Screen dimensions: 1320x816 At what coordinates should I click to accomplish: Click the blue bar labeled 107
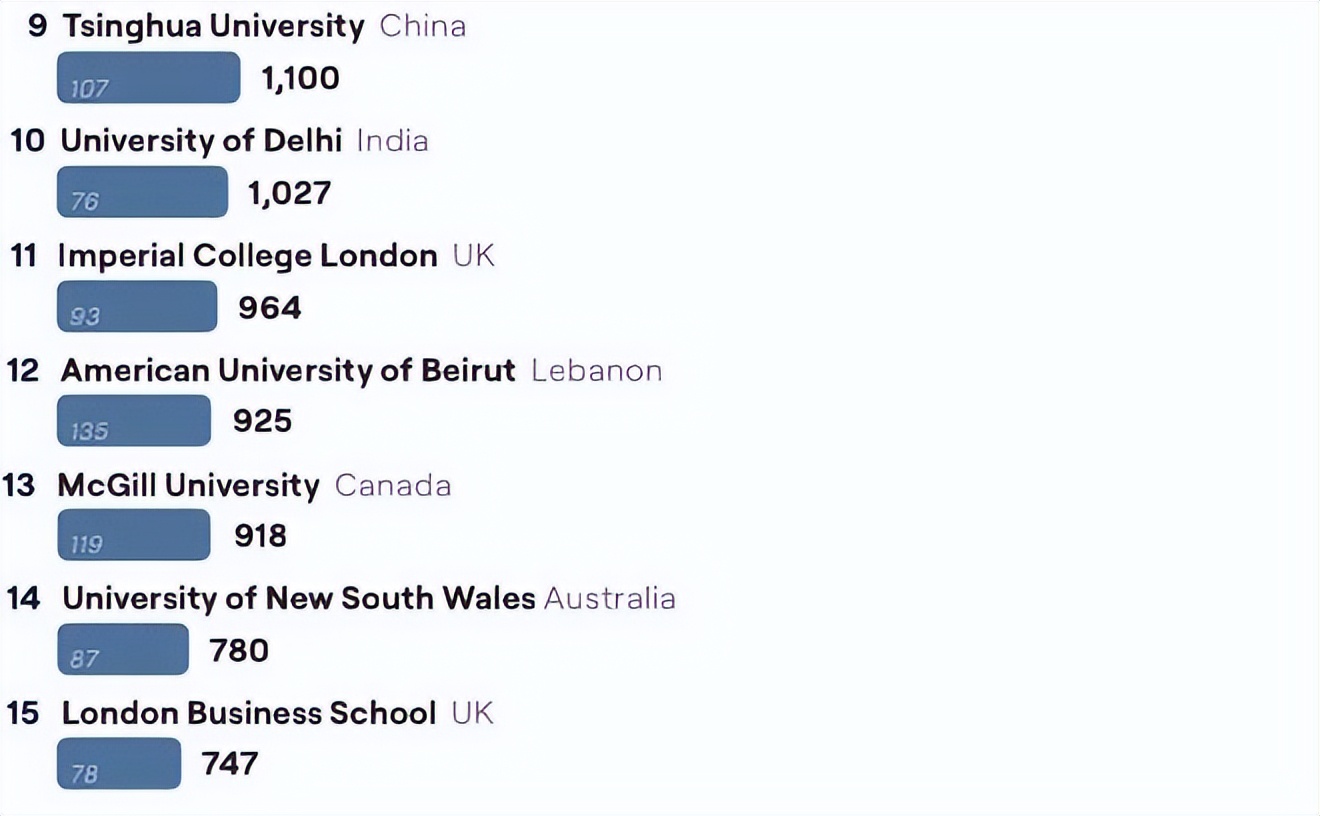148,78
